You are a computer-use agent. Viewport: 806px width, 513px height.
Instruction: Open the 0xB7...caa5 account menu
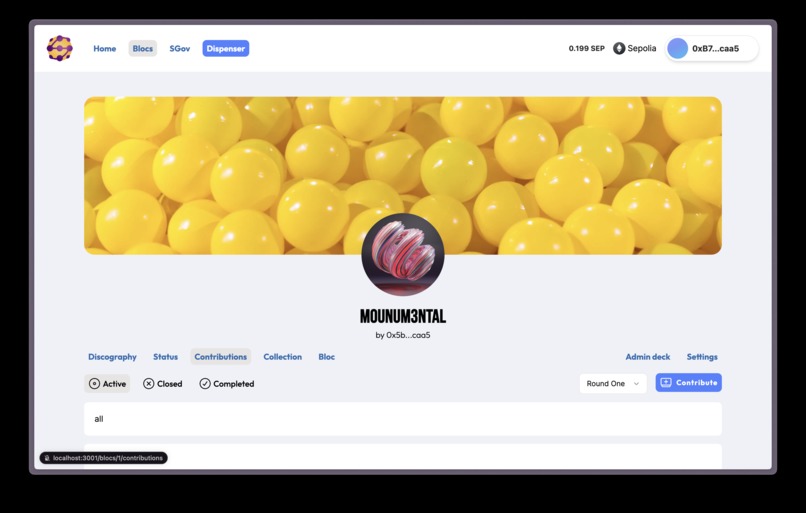pos(712,48)
